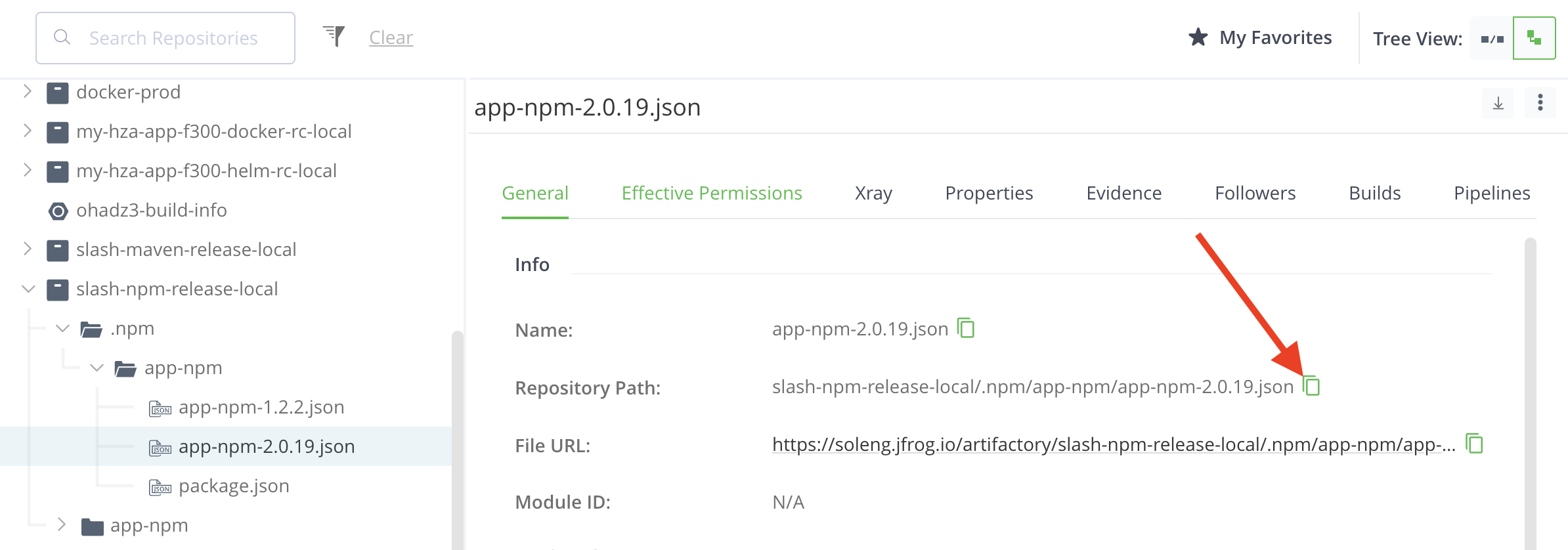Click the closed app-npm folder icon
Screen dimensions: 1568x550
pos(92,527)
